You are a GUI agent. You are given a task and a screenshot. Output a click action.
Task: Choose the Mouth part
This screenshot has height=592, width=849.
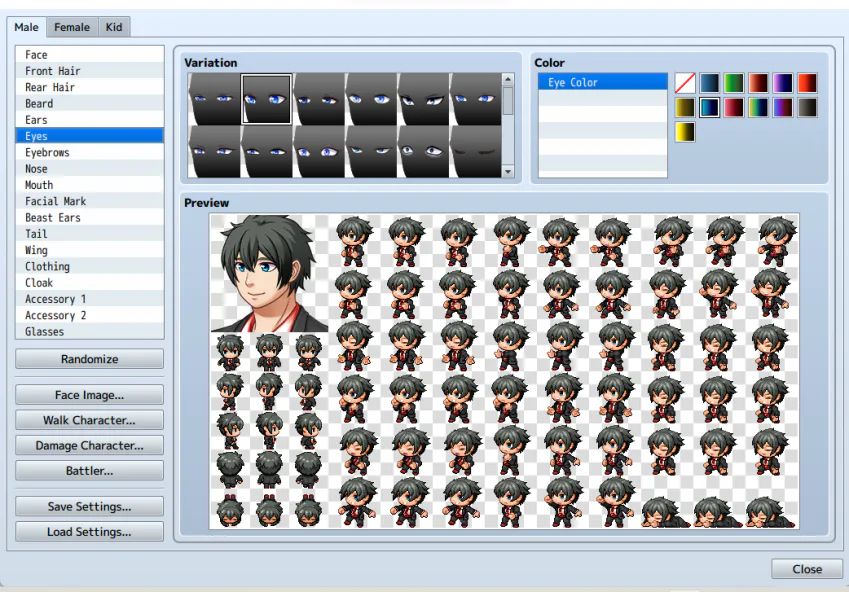tap(90, 185)
